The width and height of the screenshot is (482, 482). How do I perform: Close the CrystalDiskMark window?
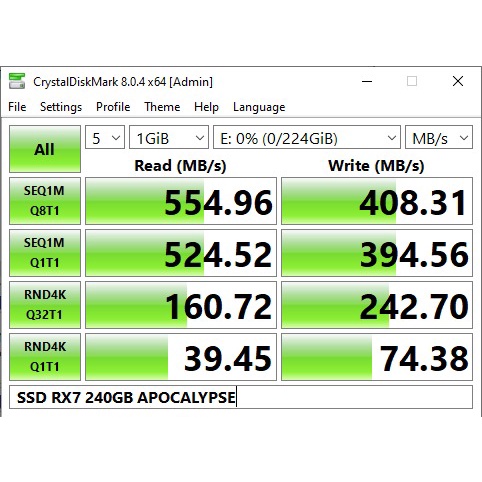click(458, 81)
